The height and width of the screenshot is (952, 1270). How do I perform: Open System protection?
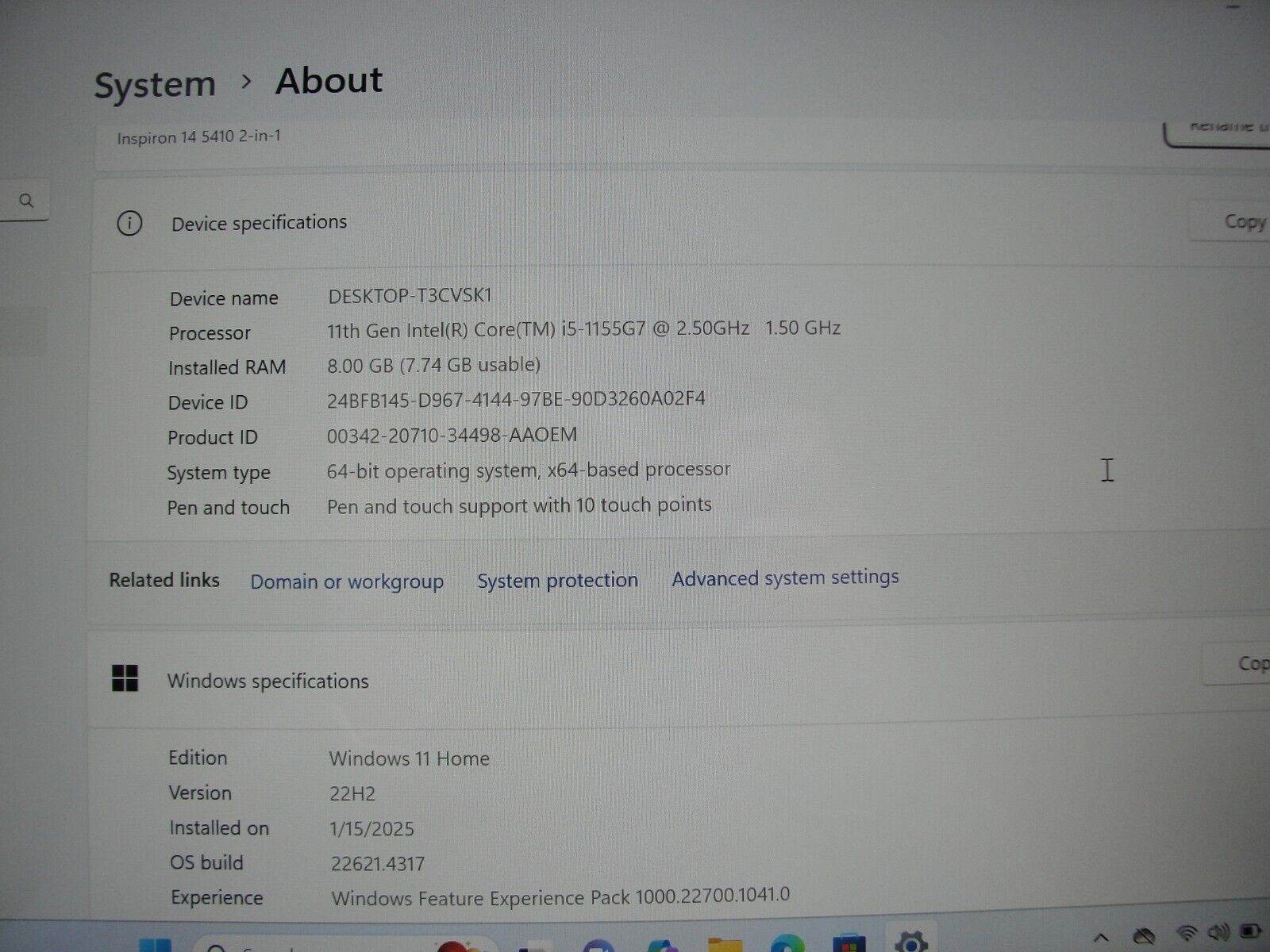click(556, 580)
